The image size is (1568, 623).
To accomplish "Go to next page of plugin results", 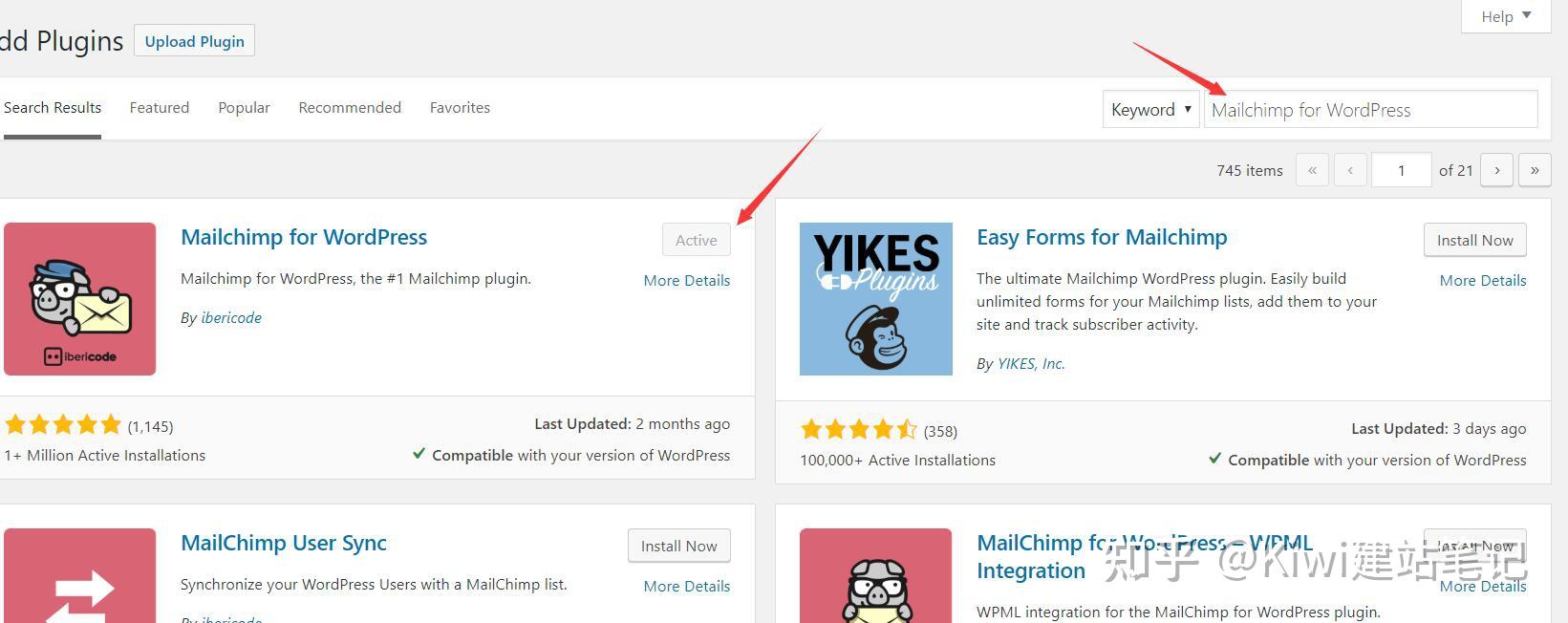I will (1496, 170).
